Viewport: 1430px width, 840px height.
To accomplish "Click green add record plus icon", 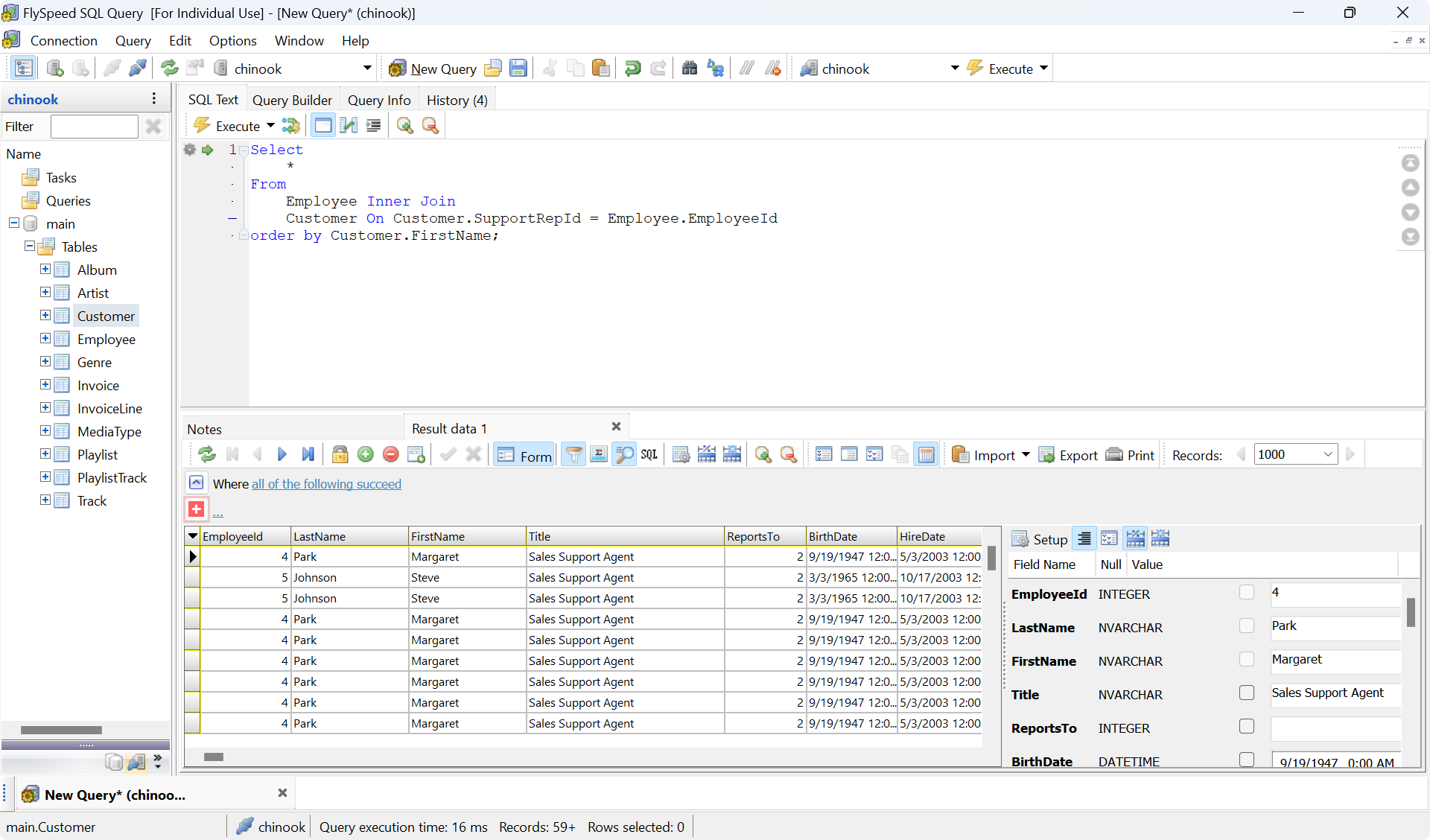I will pyautogui.click(x=366, y=454).
